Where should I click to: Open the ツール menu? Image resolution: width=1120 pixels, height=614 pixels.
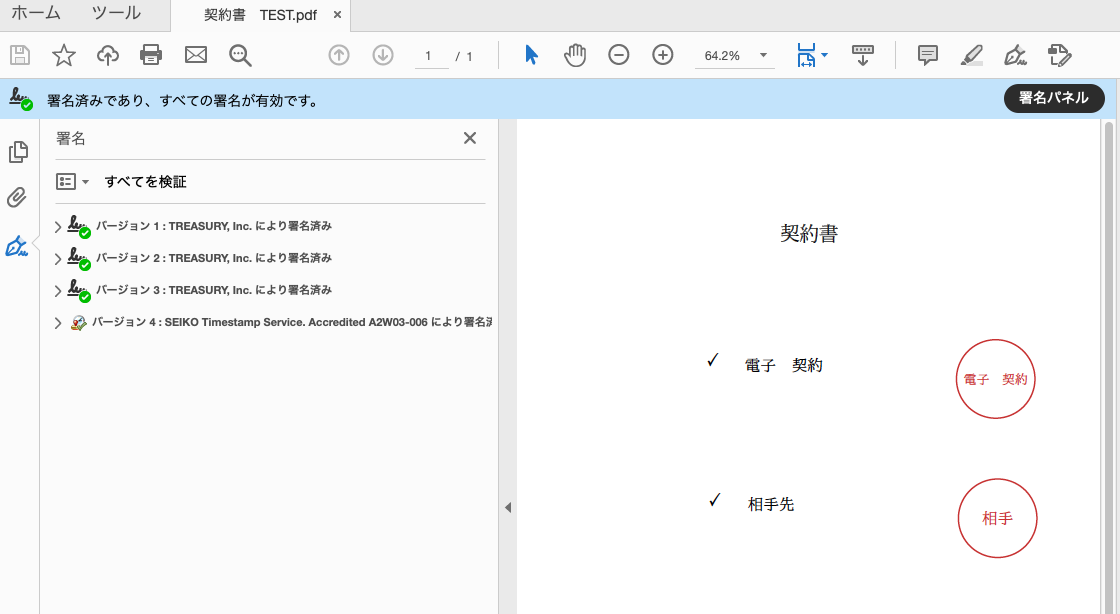click(116, 15)
